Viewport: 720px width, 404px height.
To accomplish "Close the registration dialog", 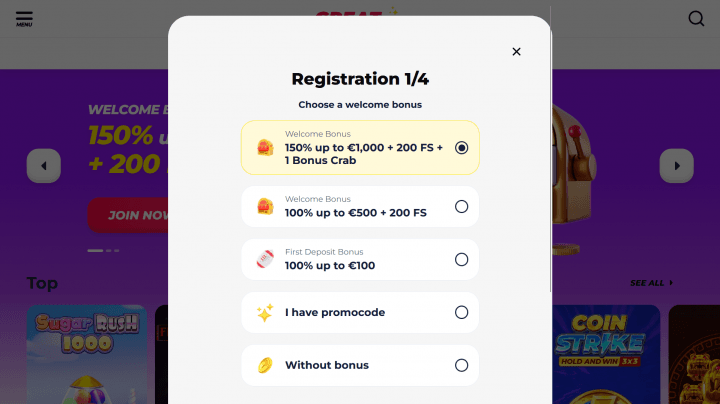I will (516, 52).
